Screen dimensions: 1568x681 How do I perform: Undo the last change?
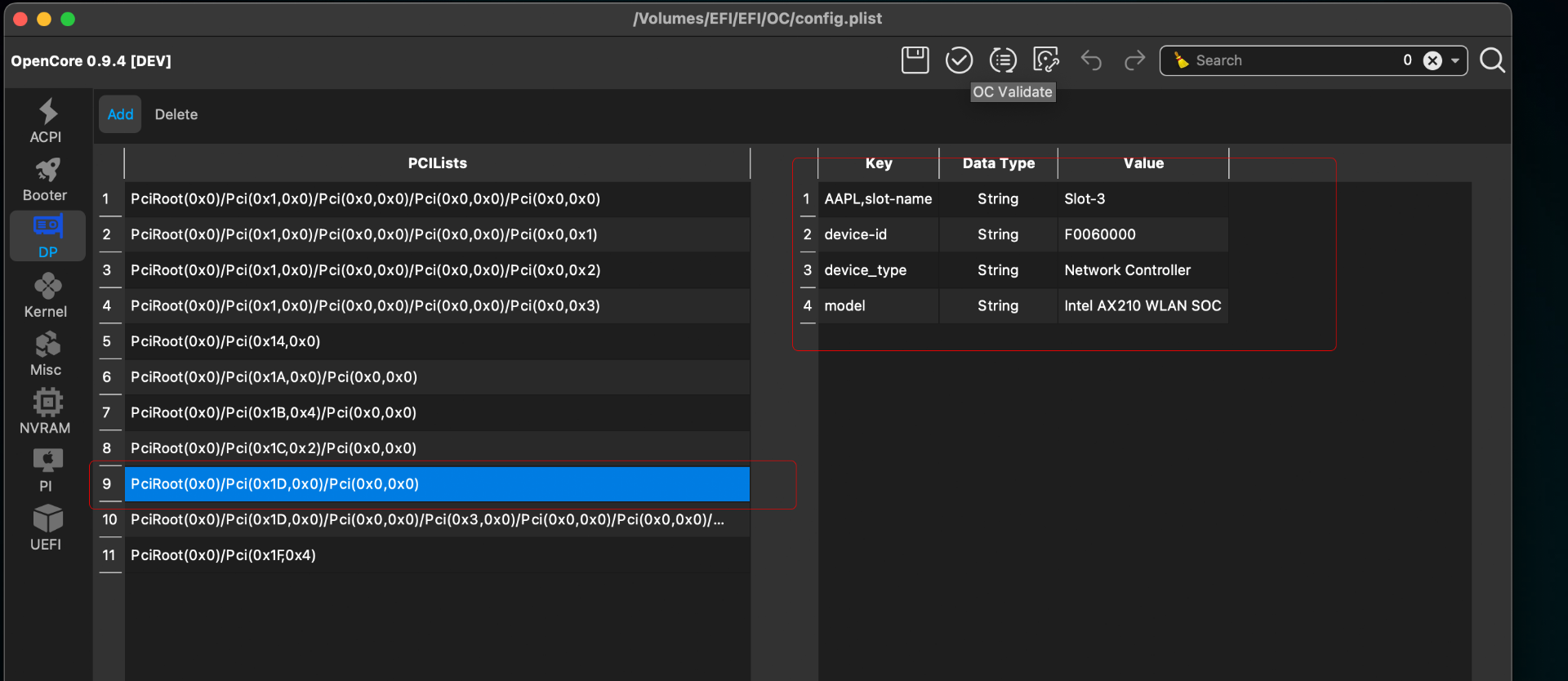tap(1091, 60)
